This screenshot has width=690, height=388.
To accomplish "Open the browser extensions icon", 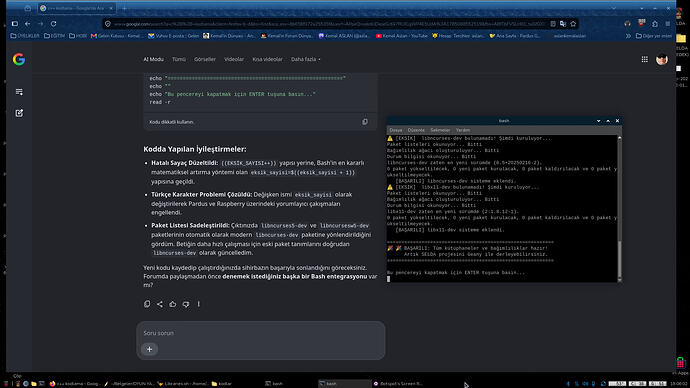I will coord(655,24).
